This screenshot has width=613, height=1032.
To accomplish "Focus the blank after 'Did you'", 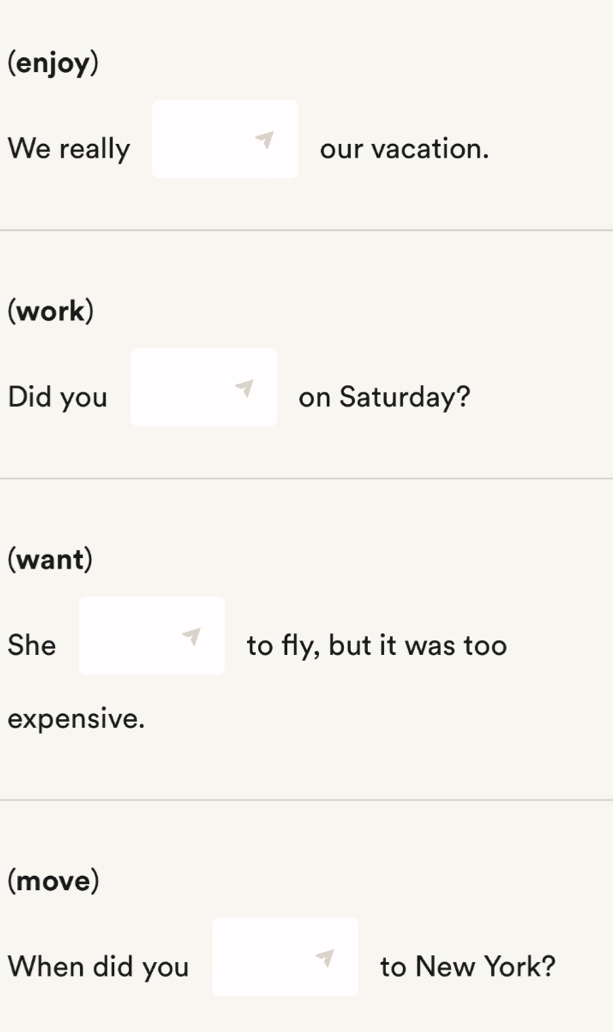I will pyautogui.click(x=204, y=387).
